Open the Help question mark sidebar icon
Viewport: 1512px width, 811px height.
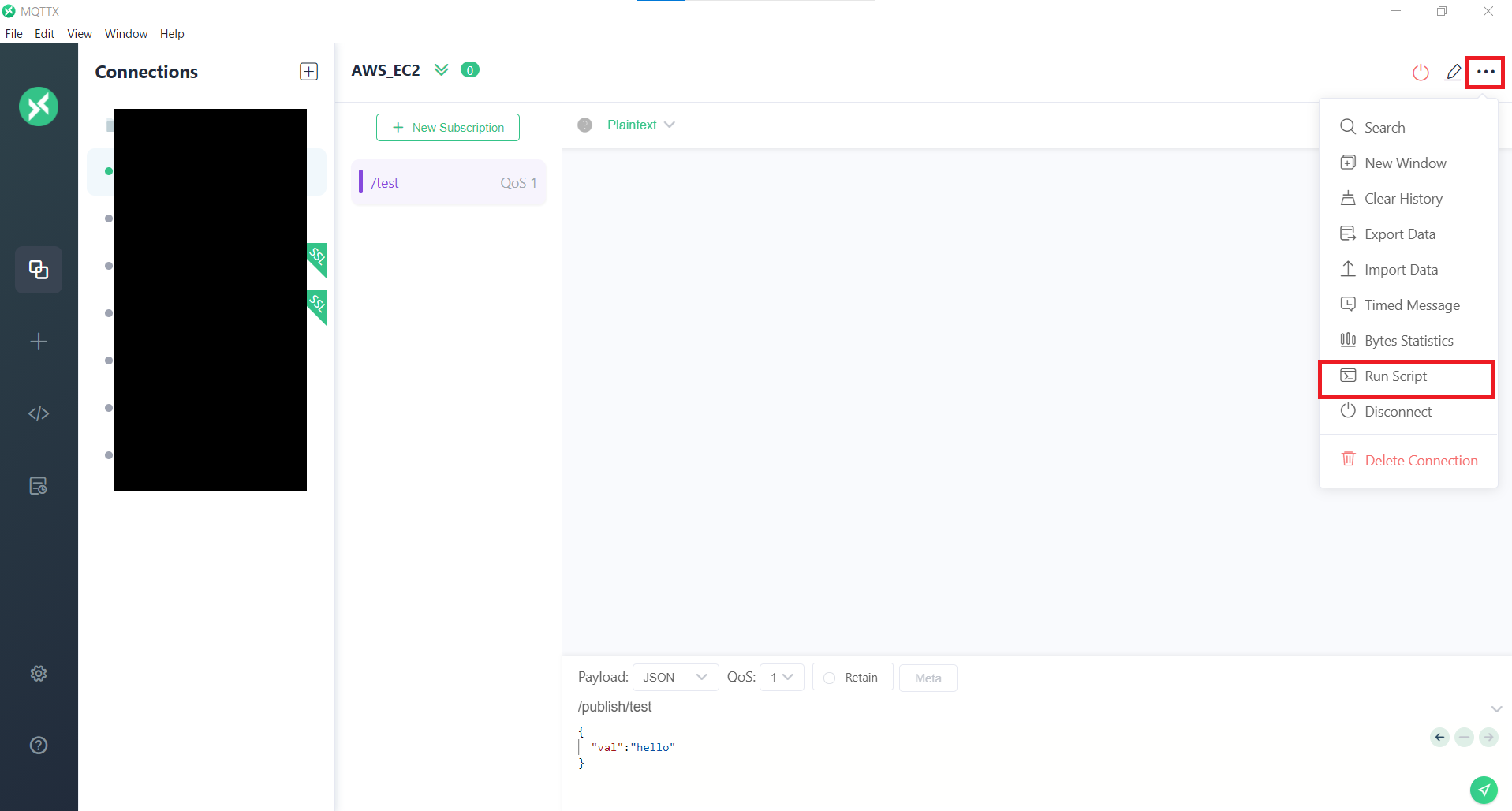click(39, 745)
